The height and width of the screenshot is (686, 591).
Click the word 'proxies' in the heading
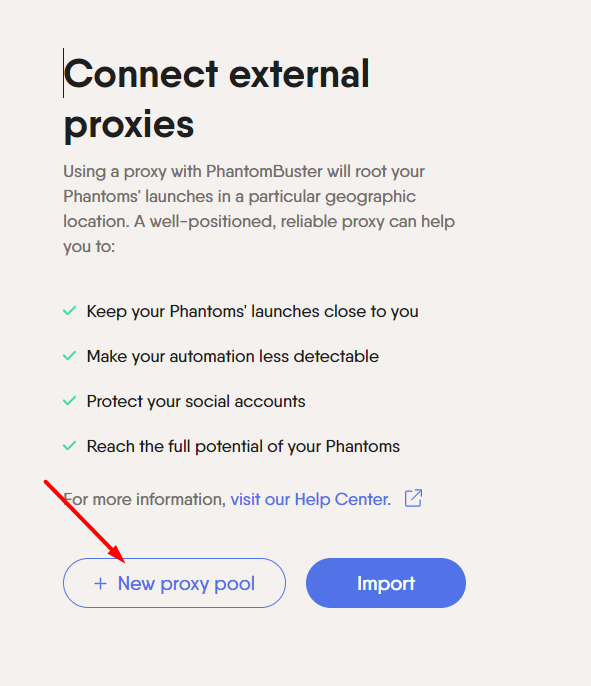coord(129,124)
